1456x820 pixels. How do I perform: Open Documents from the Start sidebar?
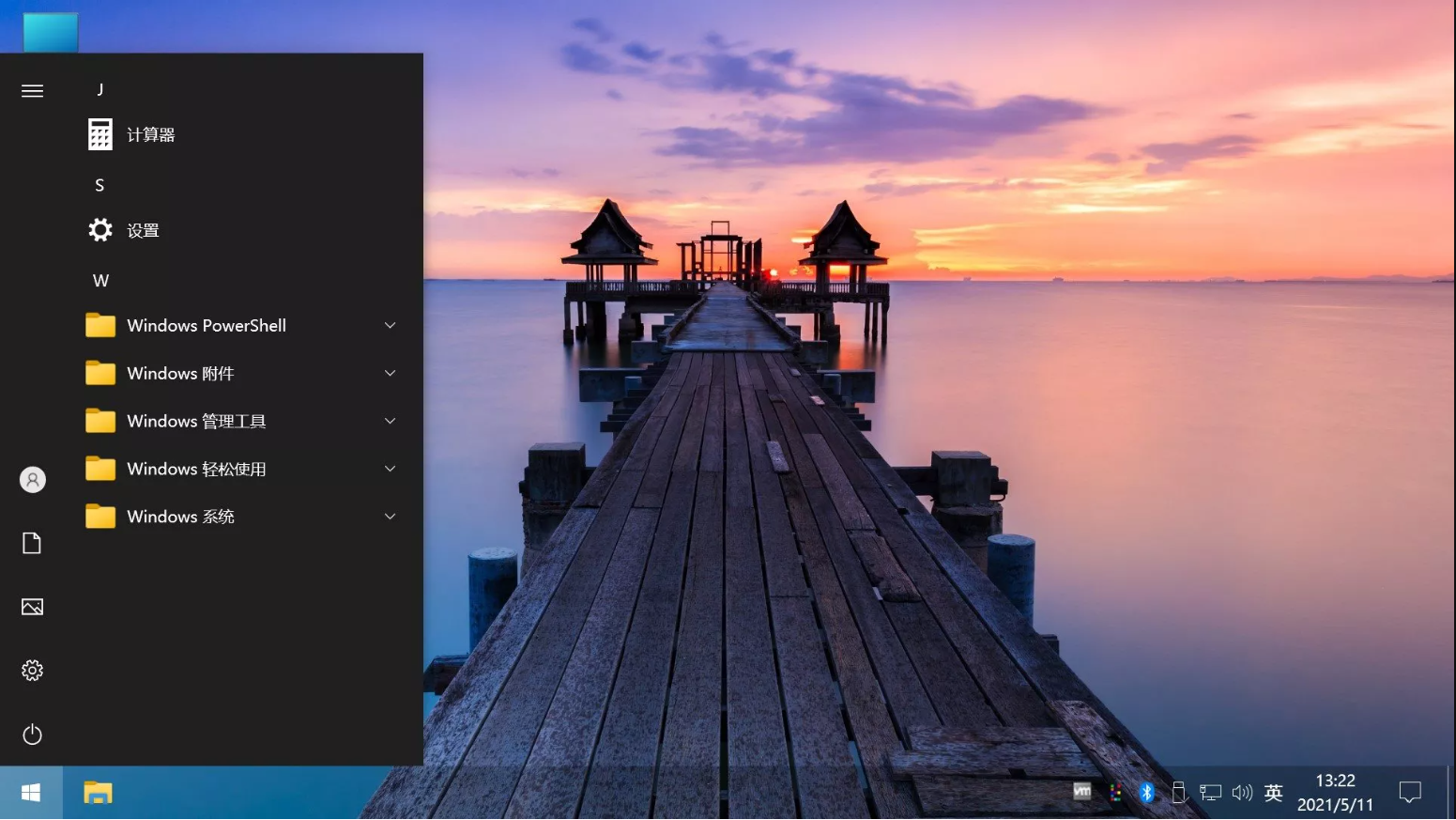(32, 543)
